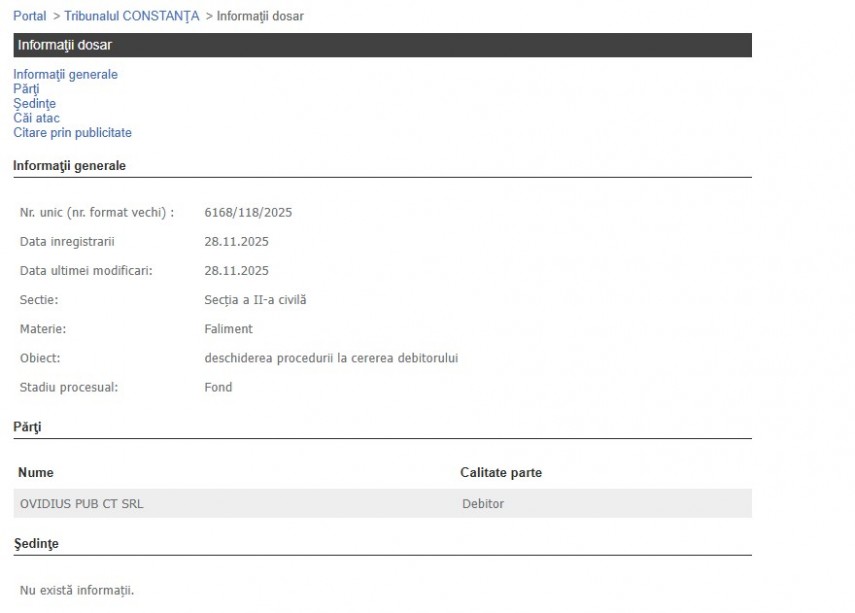
Task: Click the Nume column header
Action: (36, 472)
